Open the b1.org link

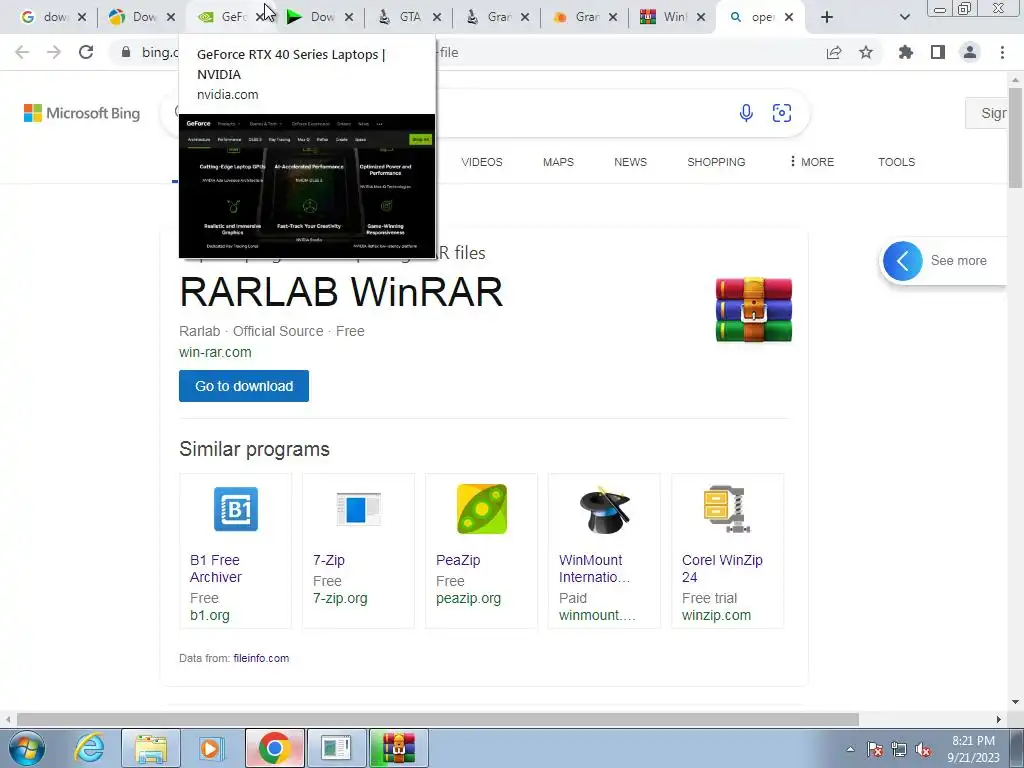tap(210, 615)
